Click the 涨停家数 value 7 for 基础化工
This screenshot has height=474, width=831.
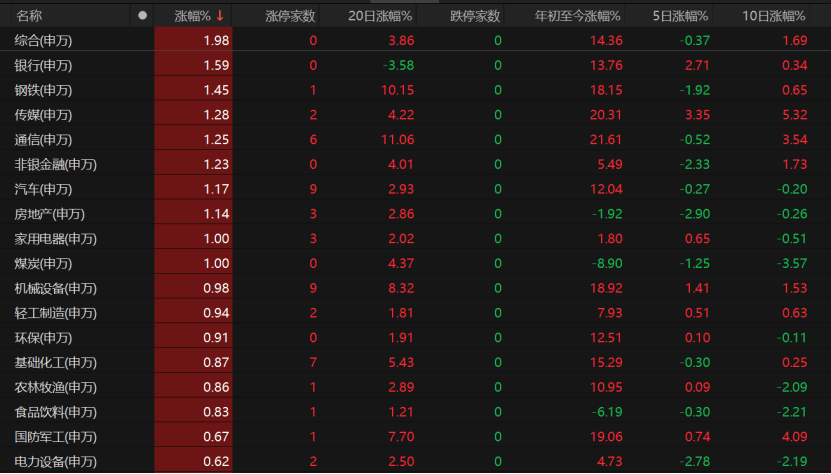313,363
